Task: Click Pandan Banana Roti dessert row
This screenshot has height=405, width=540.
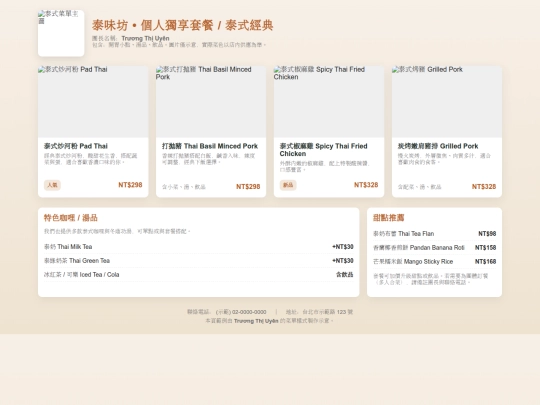Action: 435,248
